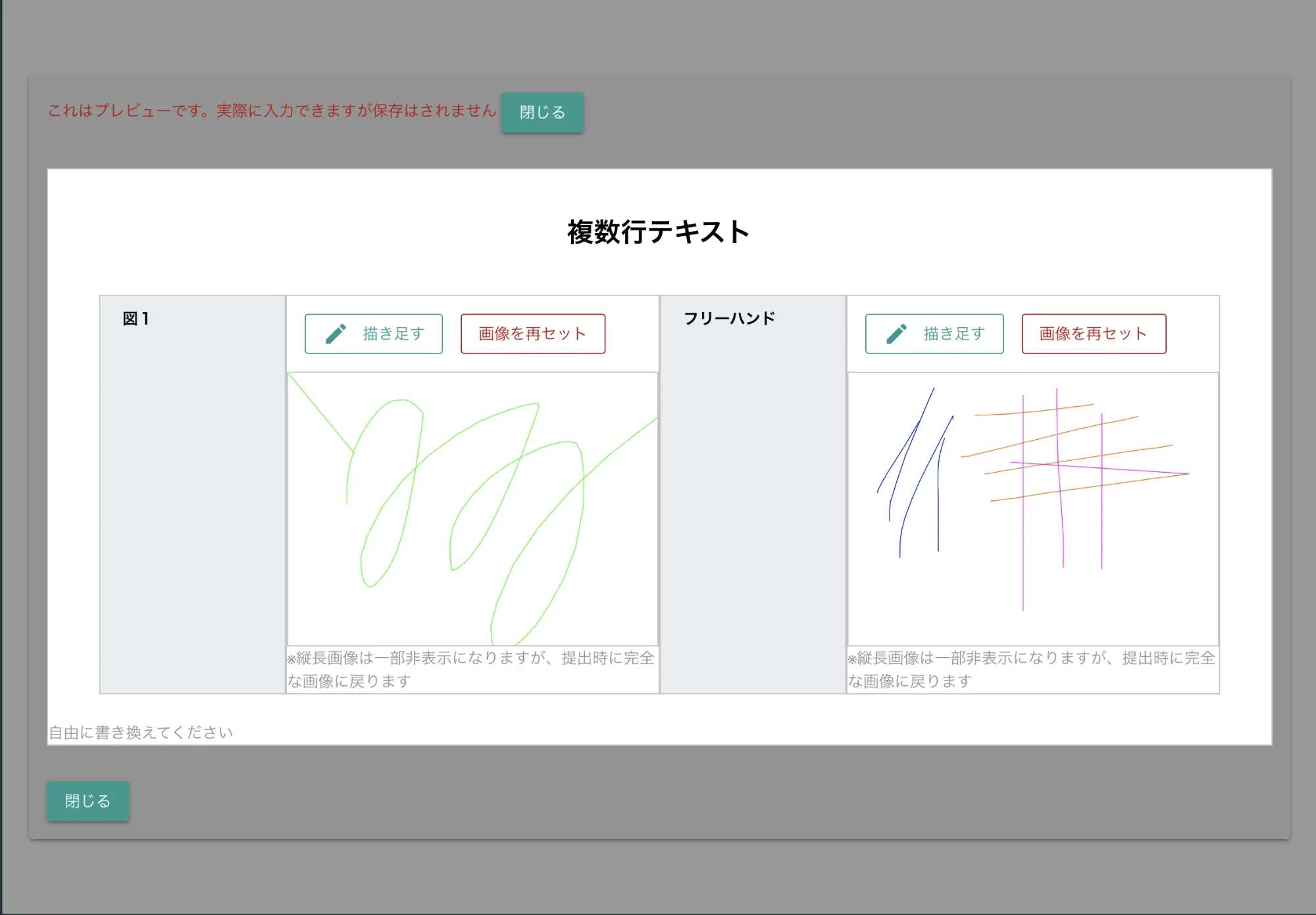
Task: Select the pencil icon in フリーハンド's 描き足す button
Action: [897, 333]
